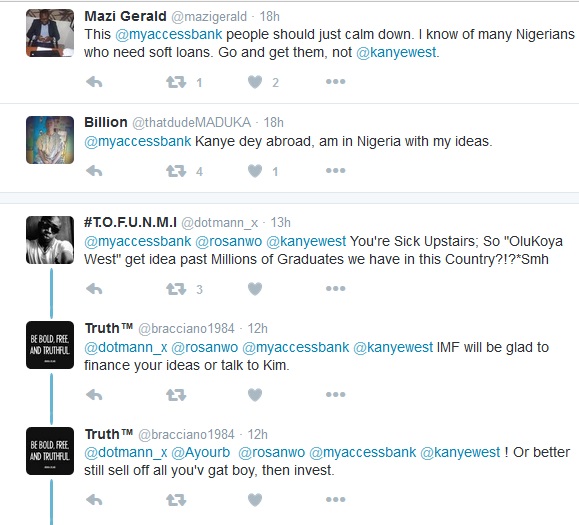Reply to Truth's IMF tweet

pyautogui.click(x=94, y=395)
